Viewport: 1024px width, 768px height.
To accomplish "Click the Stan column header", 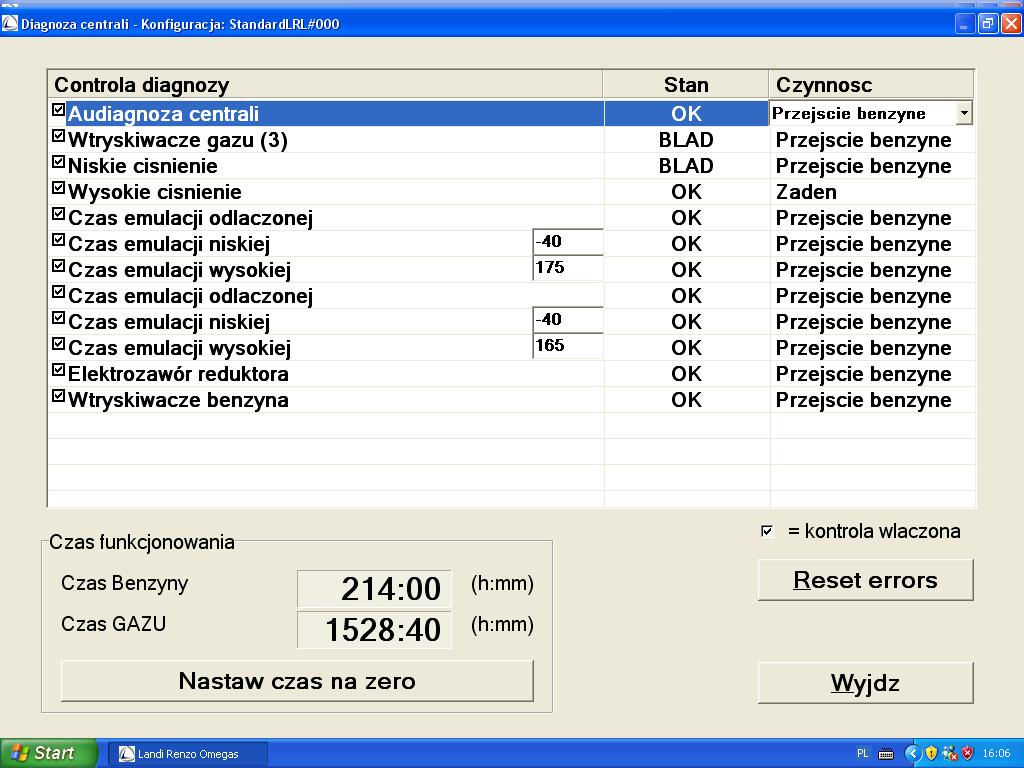I will 686,85.
